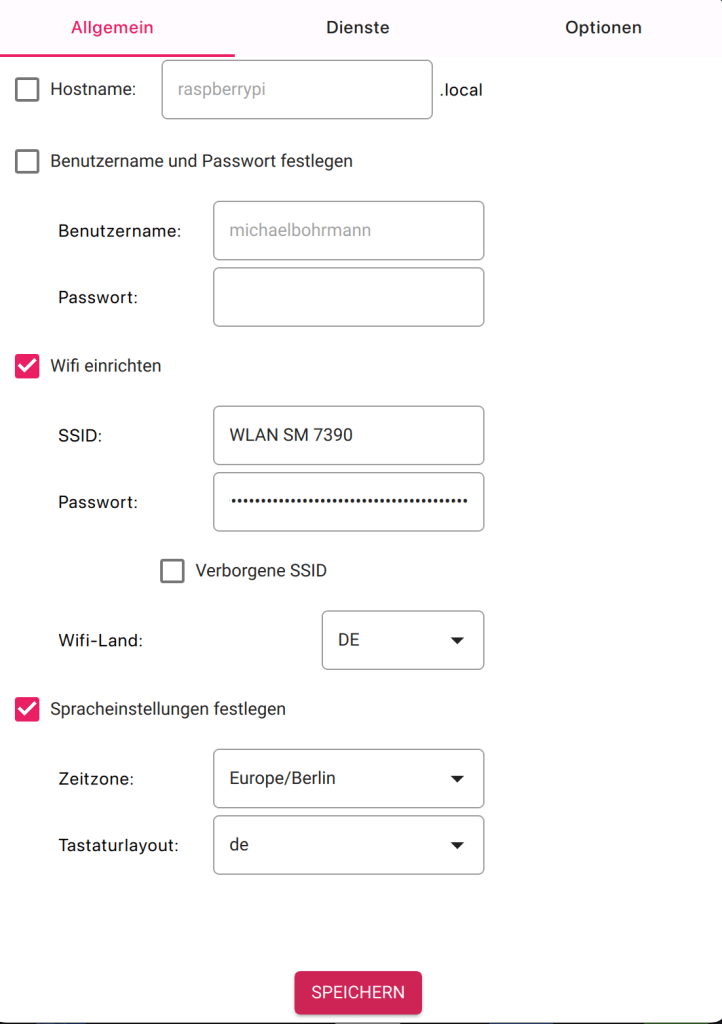Tick Benutzername und Passwort festlegen checkbox
The width and height of the screenshot is (722, 1024).
point(27,161)
